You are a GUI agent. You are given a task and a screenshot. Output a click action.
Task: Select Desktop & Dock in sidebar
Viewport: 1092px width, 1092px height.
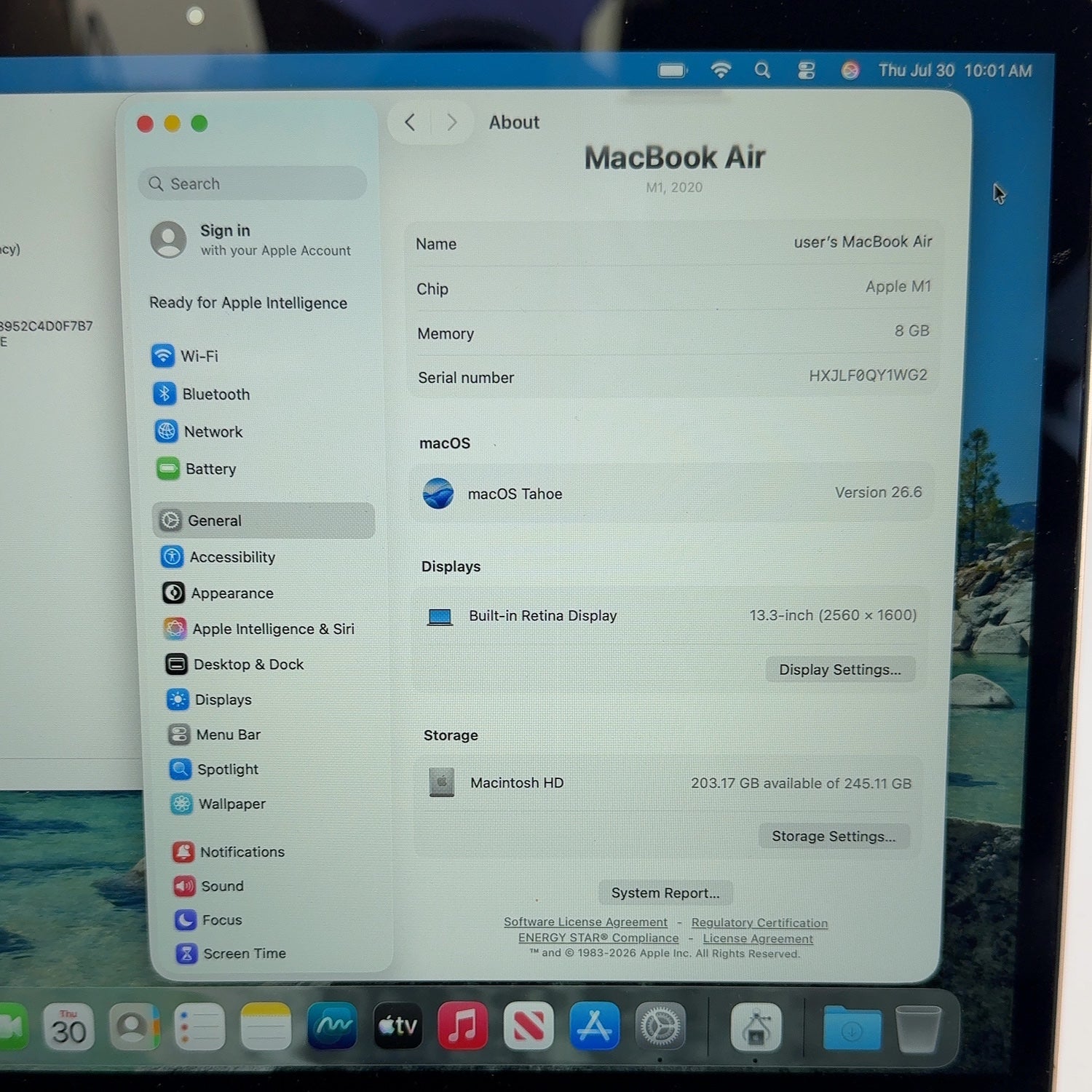pos(234,664)
